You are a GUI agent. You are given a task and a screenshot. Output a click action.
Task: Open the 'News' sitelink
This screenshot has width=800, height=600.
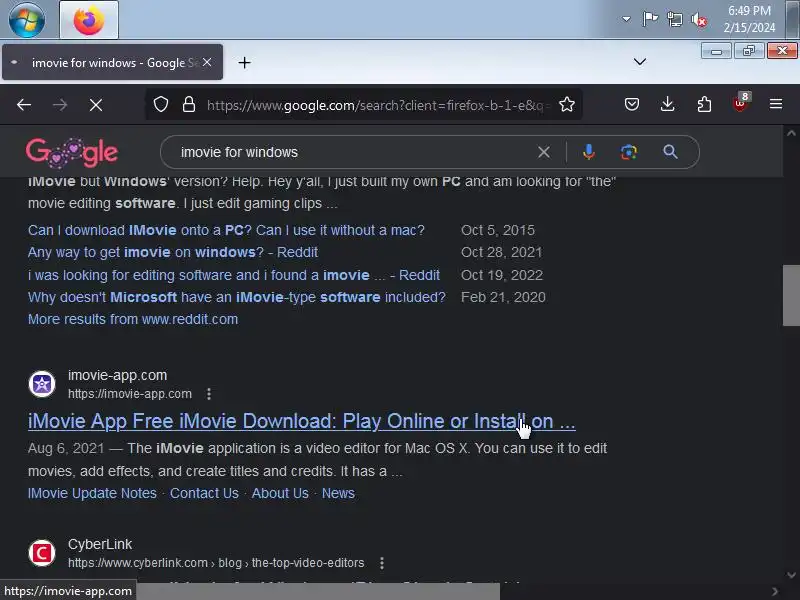point(338,493)
